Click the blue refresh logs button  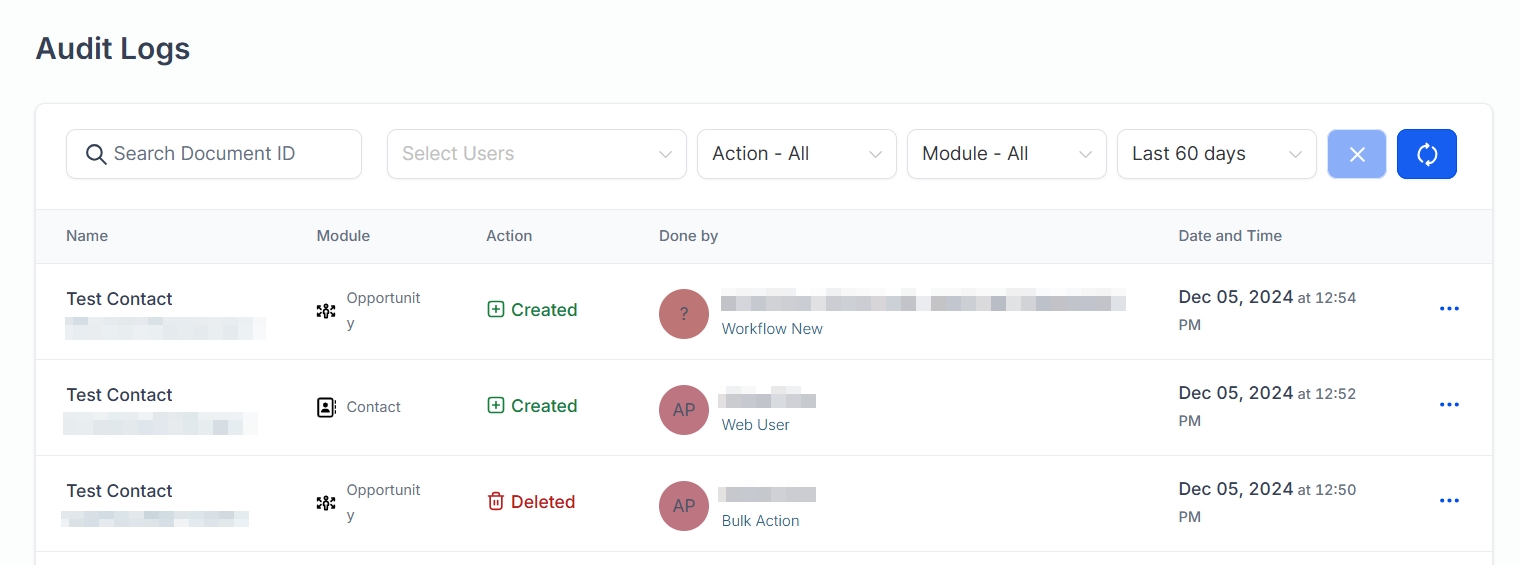pos(1426,154)
